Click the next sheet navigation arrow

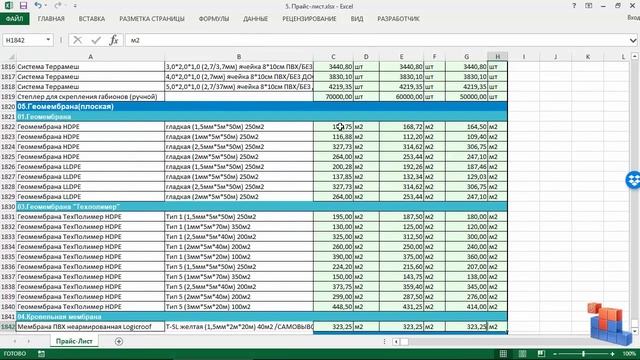[29, 341]
